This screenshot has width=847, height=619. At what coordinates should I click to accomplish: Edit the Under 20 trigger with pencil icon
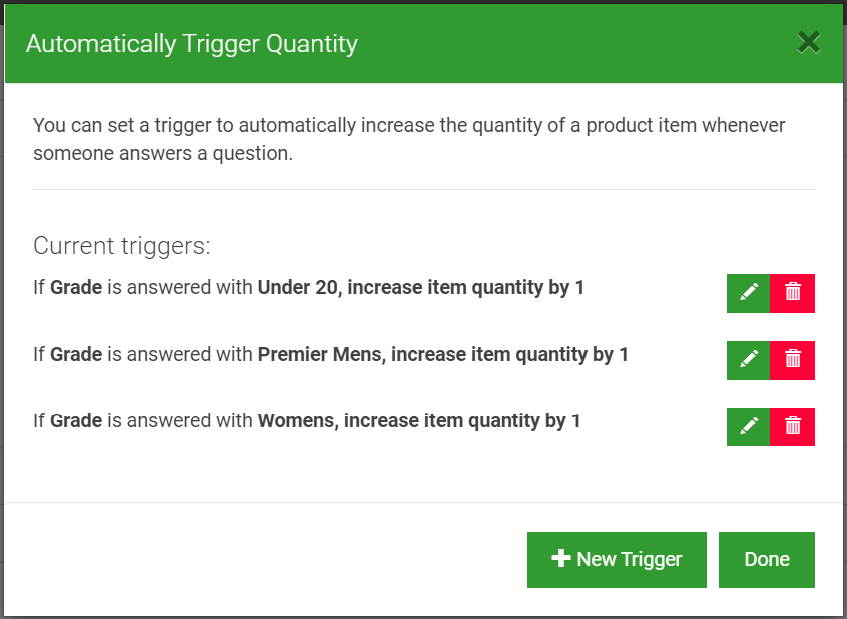point(748,293)
